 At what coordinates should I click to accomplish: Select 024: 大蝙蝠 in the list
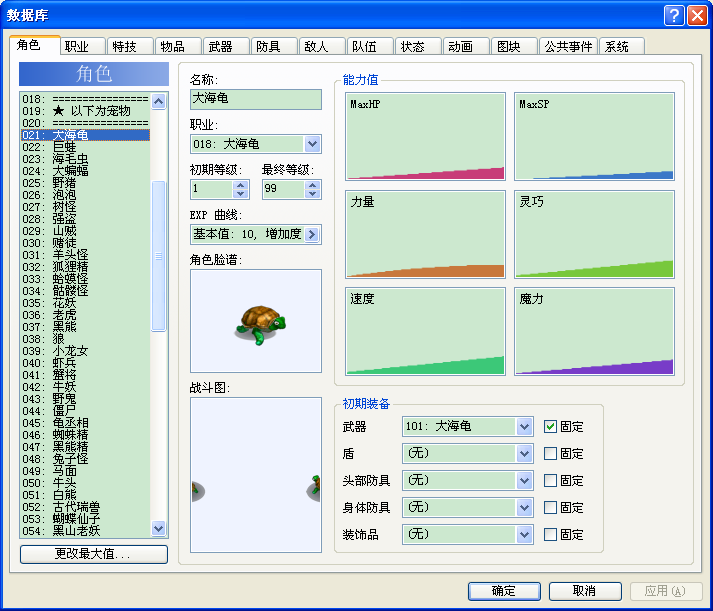(85, 171)
